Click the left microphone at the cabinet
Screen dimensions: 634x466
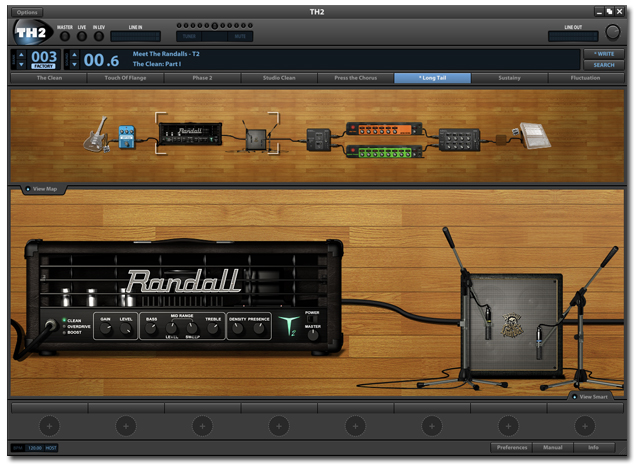point(488,323)
